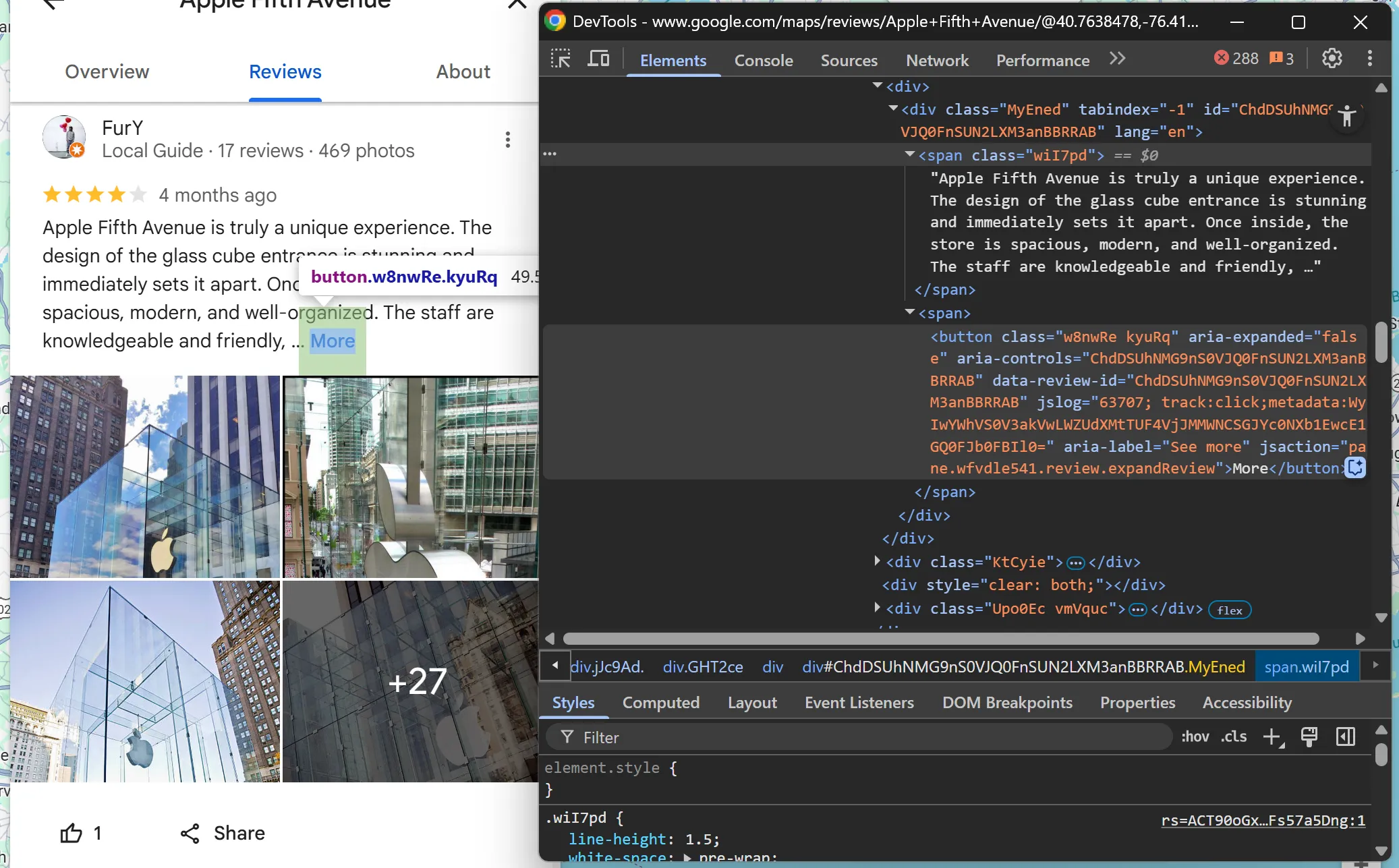Open Sources panel tab
This screenshot has width=1399, height=868.
(x=849, y=60)
